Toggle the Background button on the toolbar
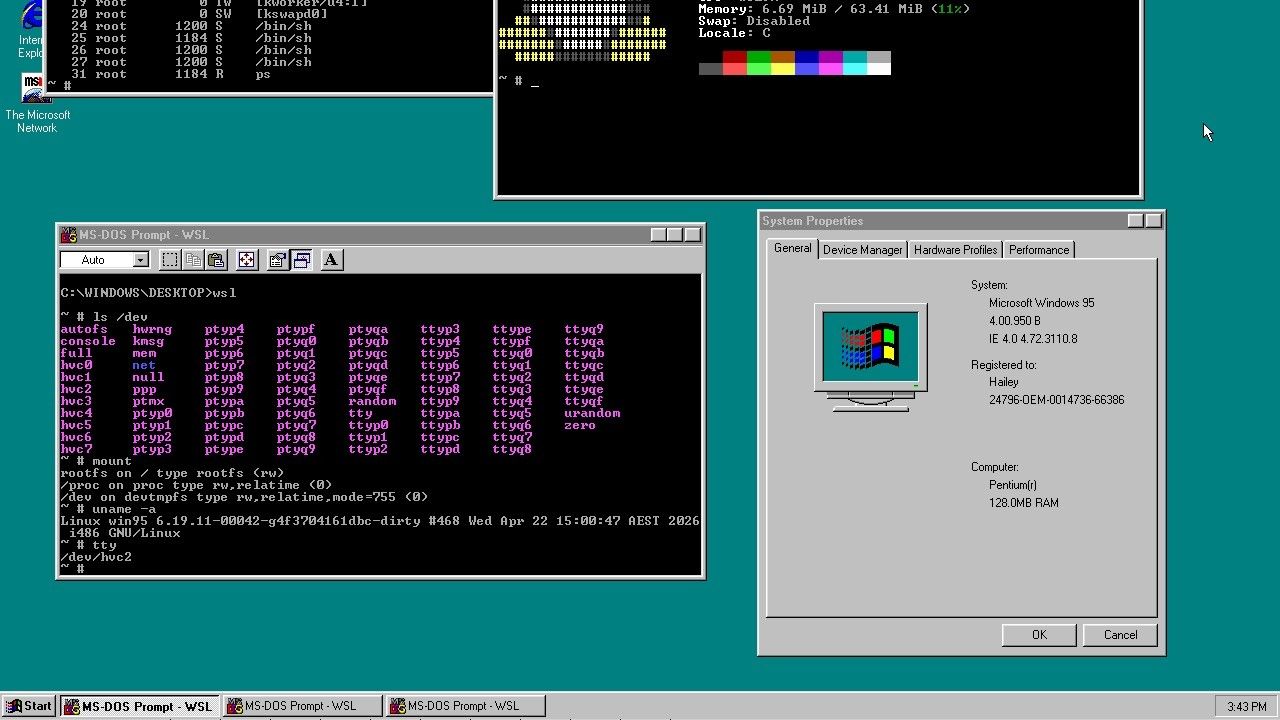Viewport: 1280px width, 720px height. [301, 260]
